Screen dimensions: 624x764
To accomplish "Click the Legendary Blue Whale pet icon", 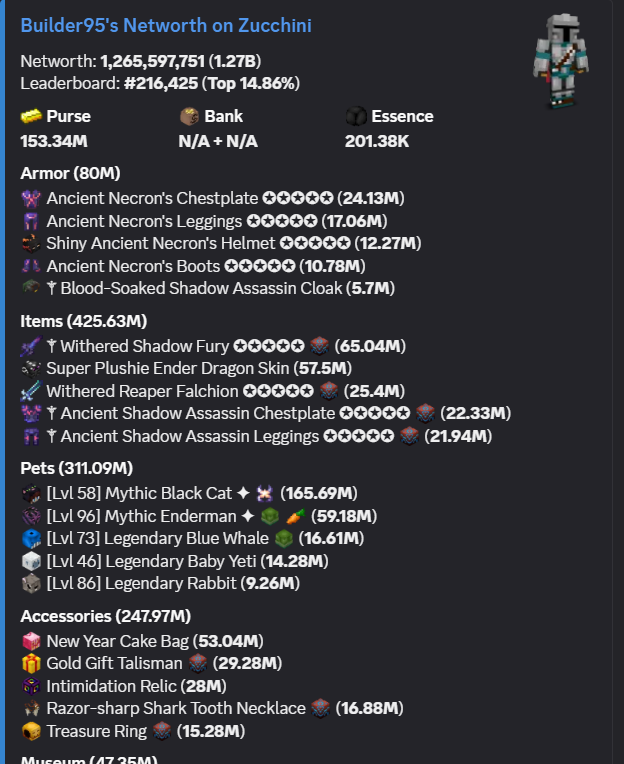I will pos(31,539).
